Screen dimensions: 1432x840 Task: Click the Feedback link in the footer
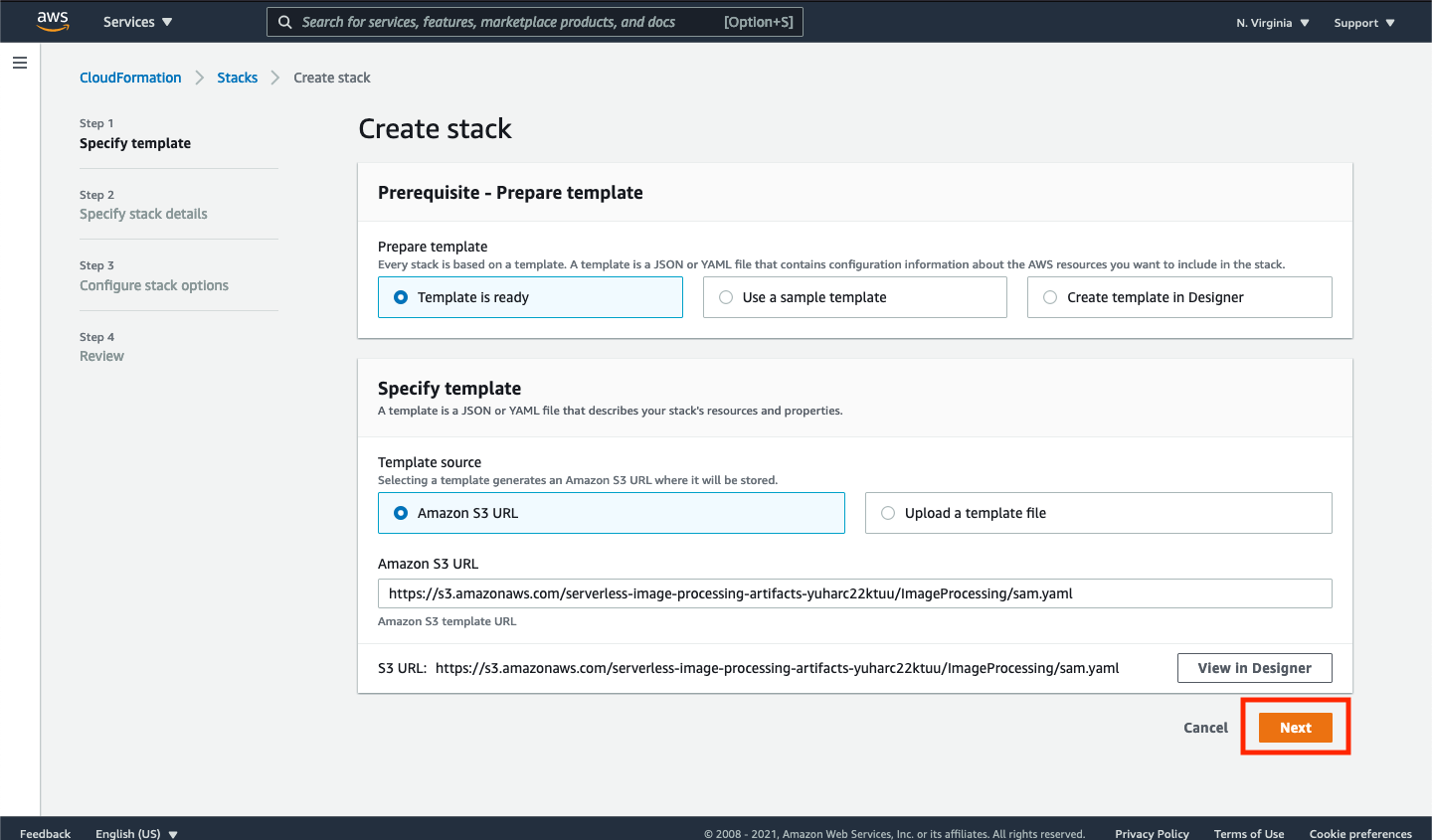point(45,833)
